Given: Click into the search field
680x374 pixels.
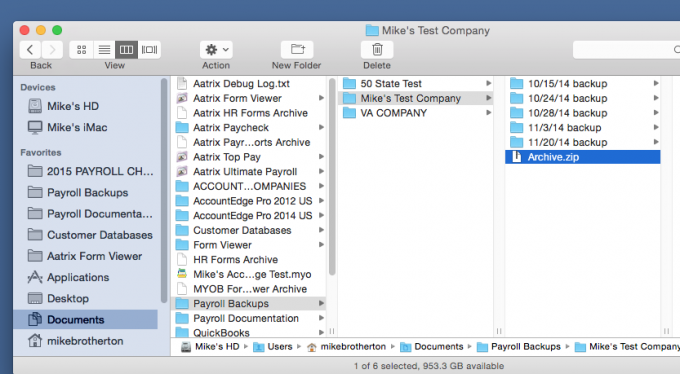Looking at the screenshot, I should [626, 50].
